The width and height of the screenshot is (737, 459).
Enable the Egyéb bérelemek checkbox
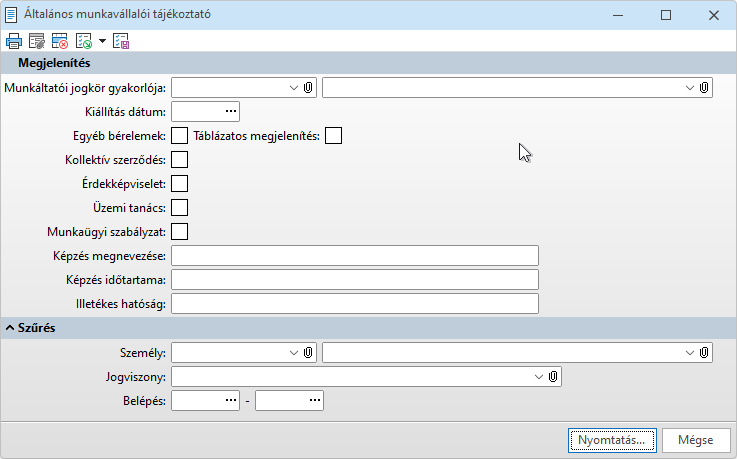tap(180, 136)
